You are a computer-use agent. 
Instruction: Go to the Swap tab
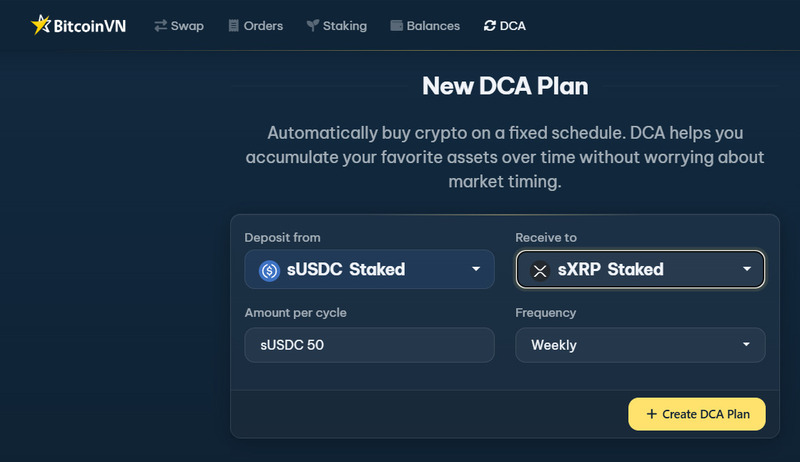pos(187,26)
